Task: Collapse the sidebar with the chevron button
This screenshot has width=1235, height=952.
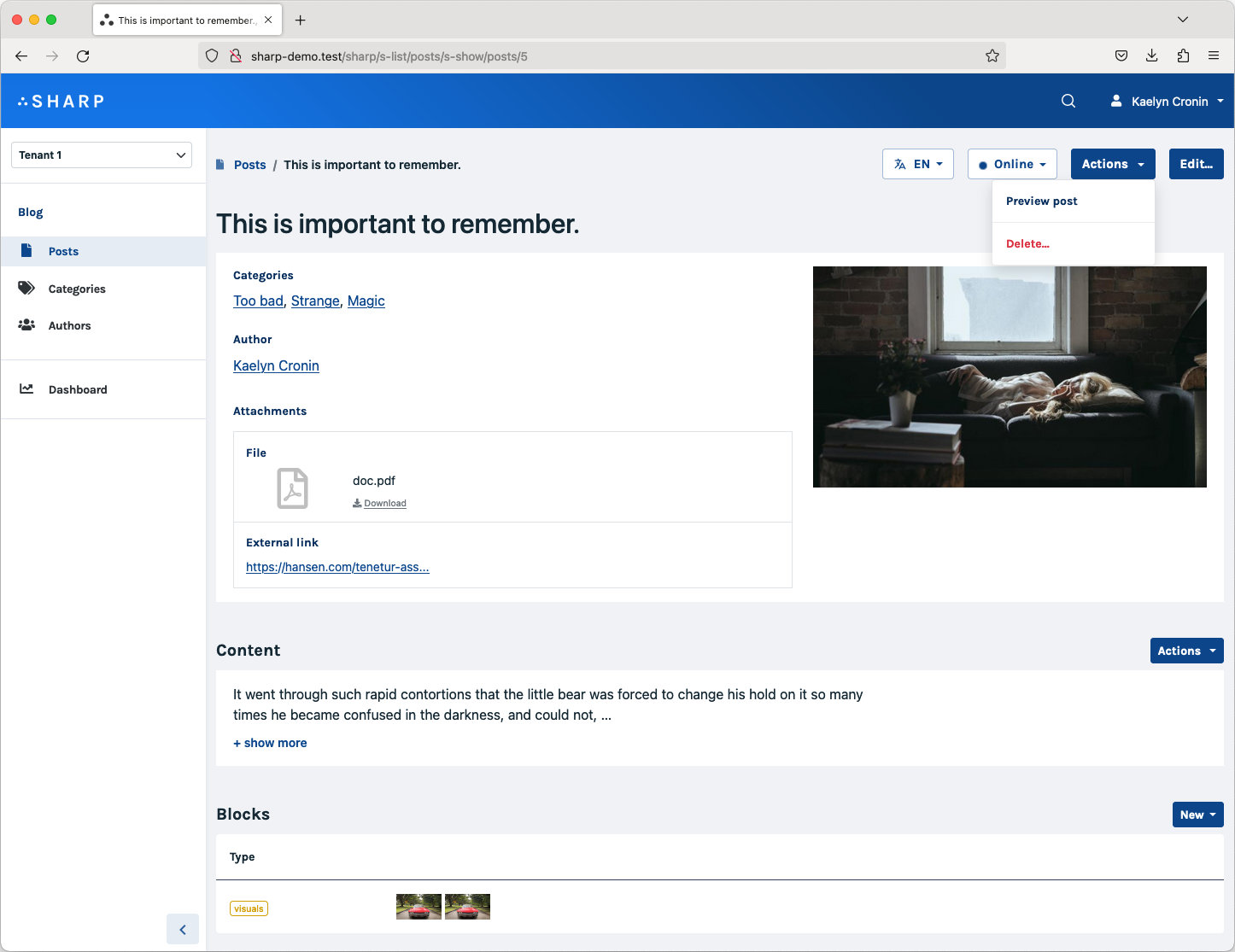Action: click(183, 929)
